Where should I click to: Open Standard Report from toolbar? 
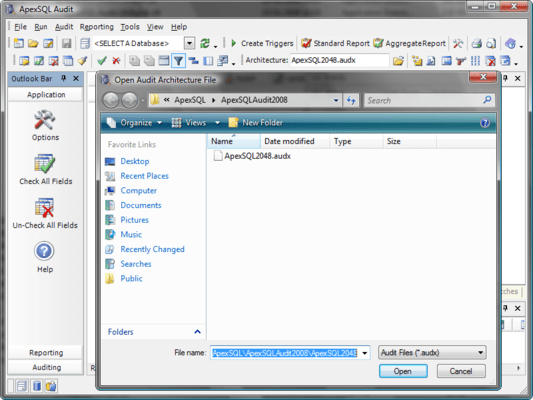(336, 43)
